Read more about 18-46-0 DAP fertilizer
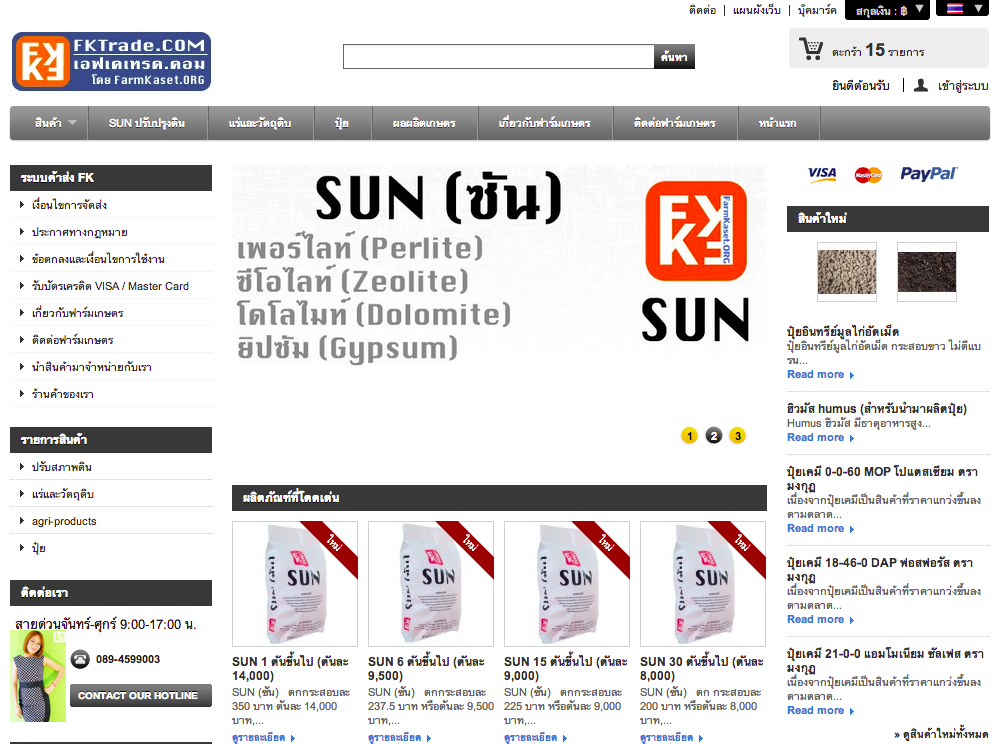The image size is (994, 744). coord(820,620)
